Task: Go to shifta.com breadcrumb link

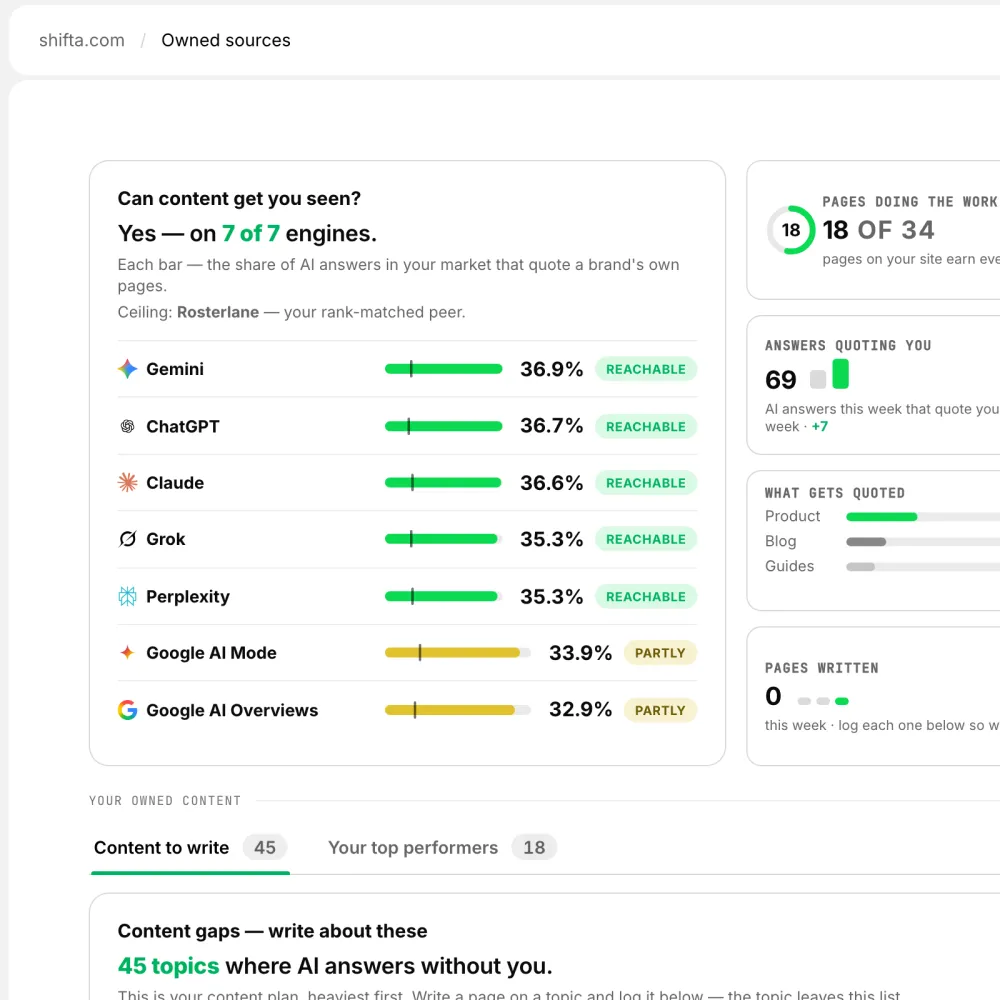Action: click(x=82, y=40)
